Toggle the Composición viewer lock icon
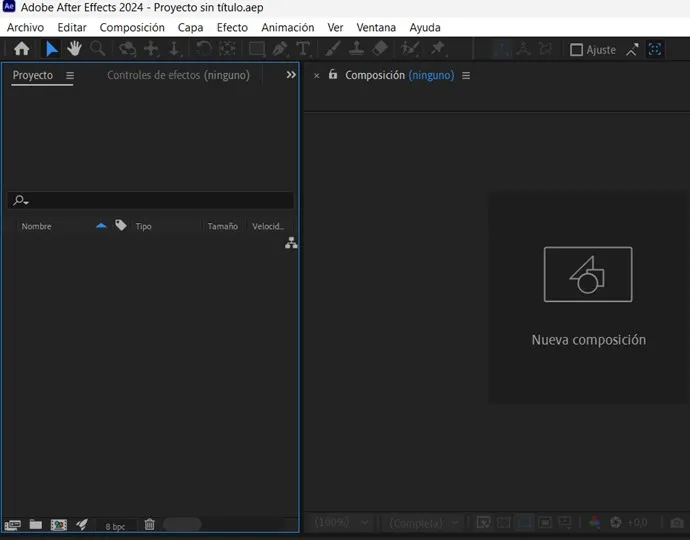 click(x=333, y=74)
